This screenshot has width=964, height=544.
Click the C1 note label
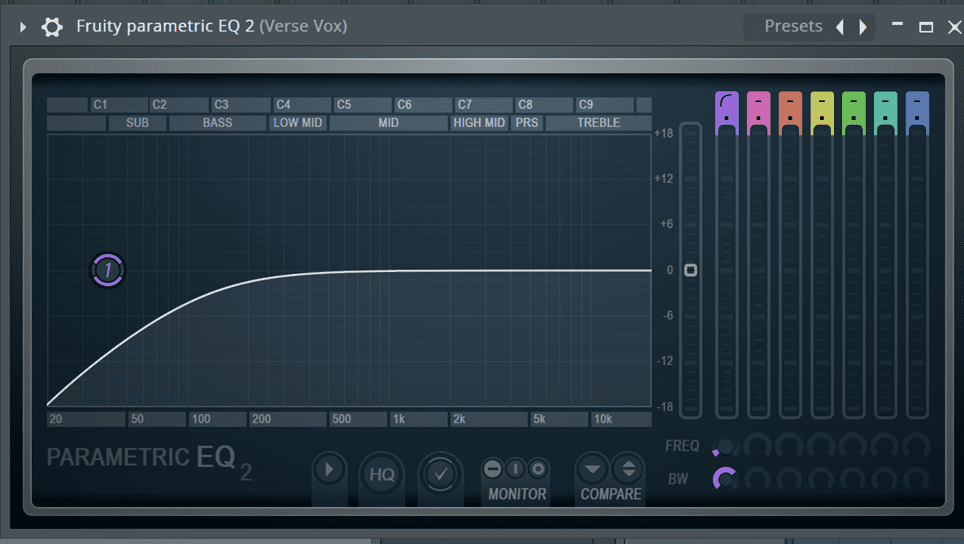(119, 105)
